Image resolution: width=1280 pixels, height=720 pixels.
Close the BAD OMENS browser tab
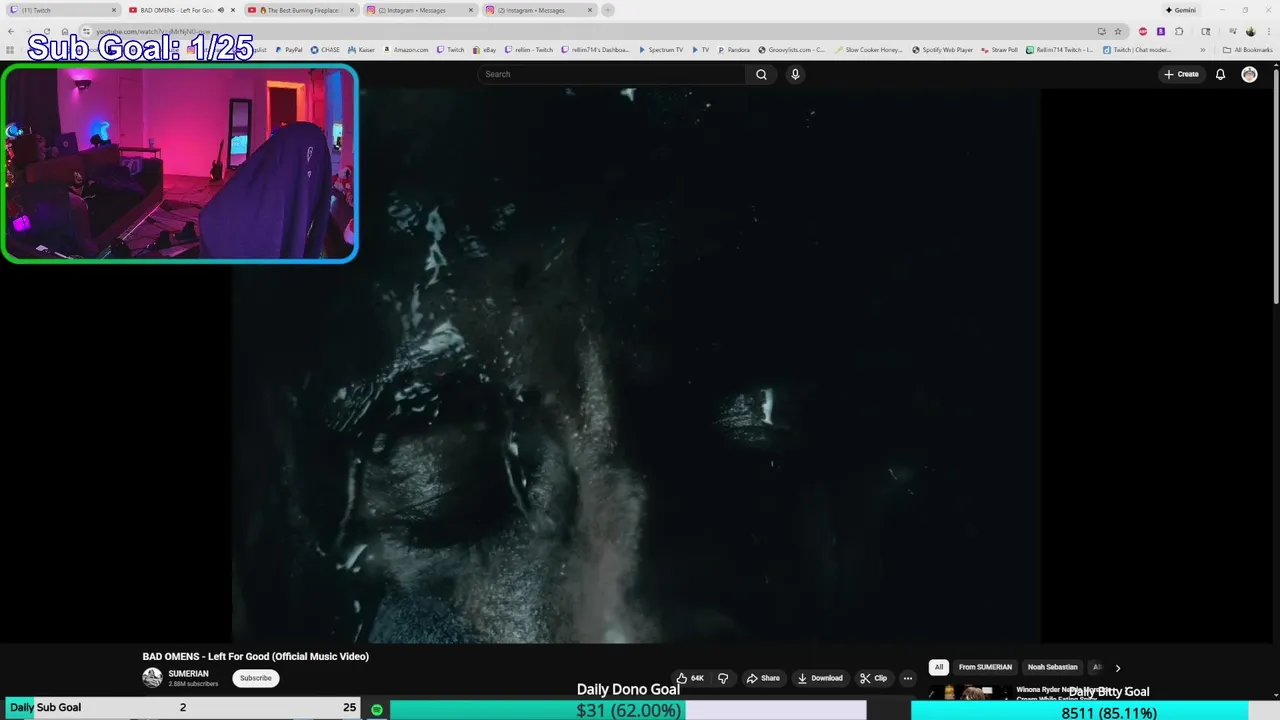click(x=233, y=10)
